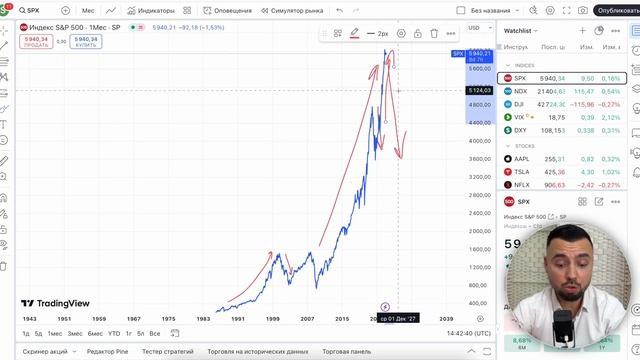Screen dimensions: 640x360
Task: Open the chart type selector
Action: click(x=111, y=11)
